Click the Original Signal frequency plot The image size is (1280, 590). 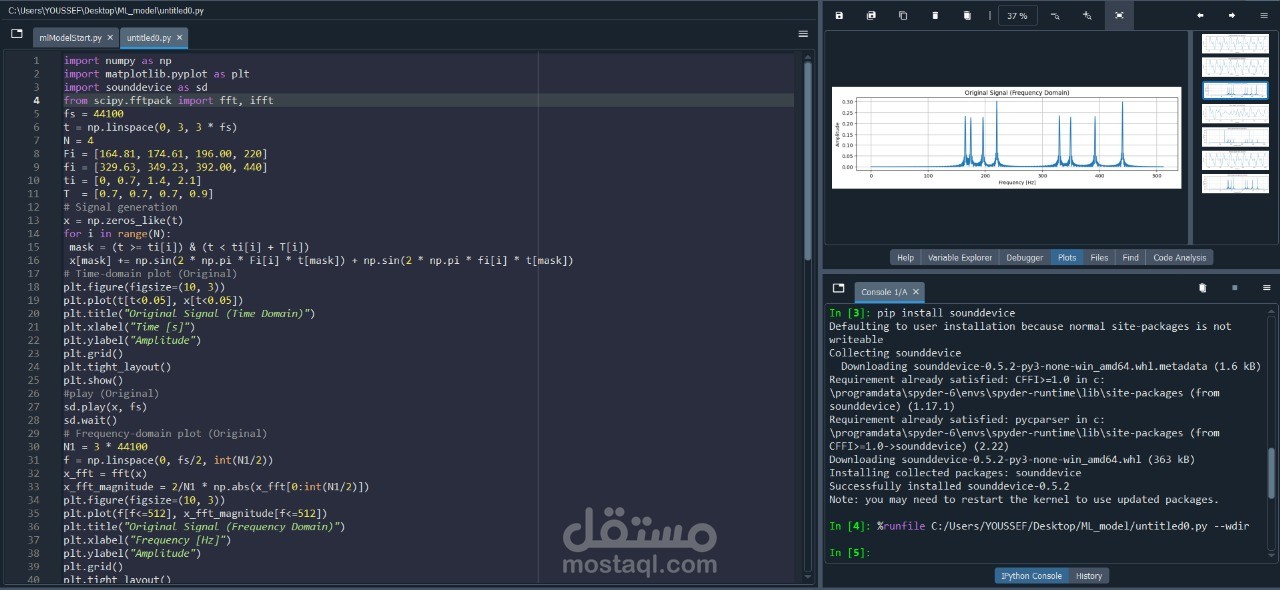tap(1006, 138)
